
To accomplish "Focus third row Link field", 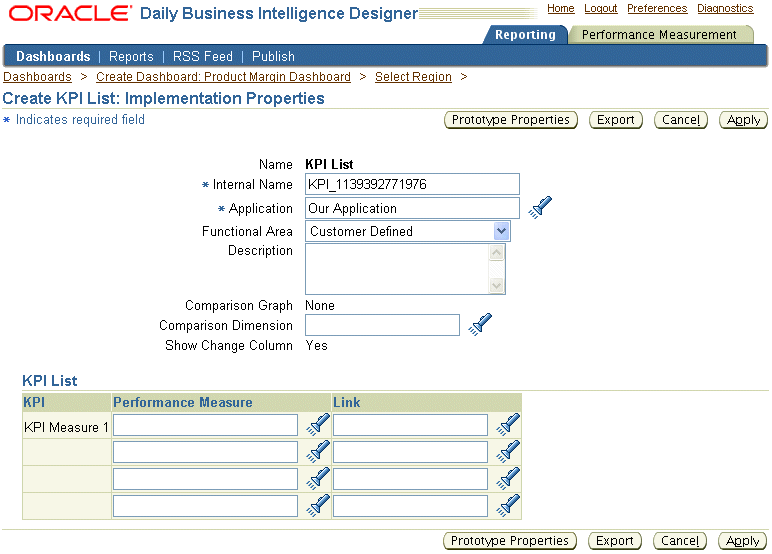I will [410, 479].
